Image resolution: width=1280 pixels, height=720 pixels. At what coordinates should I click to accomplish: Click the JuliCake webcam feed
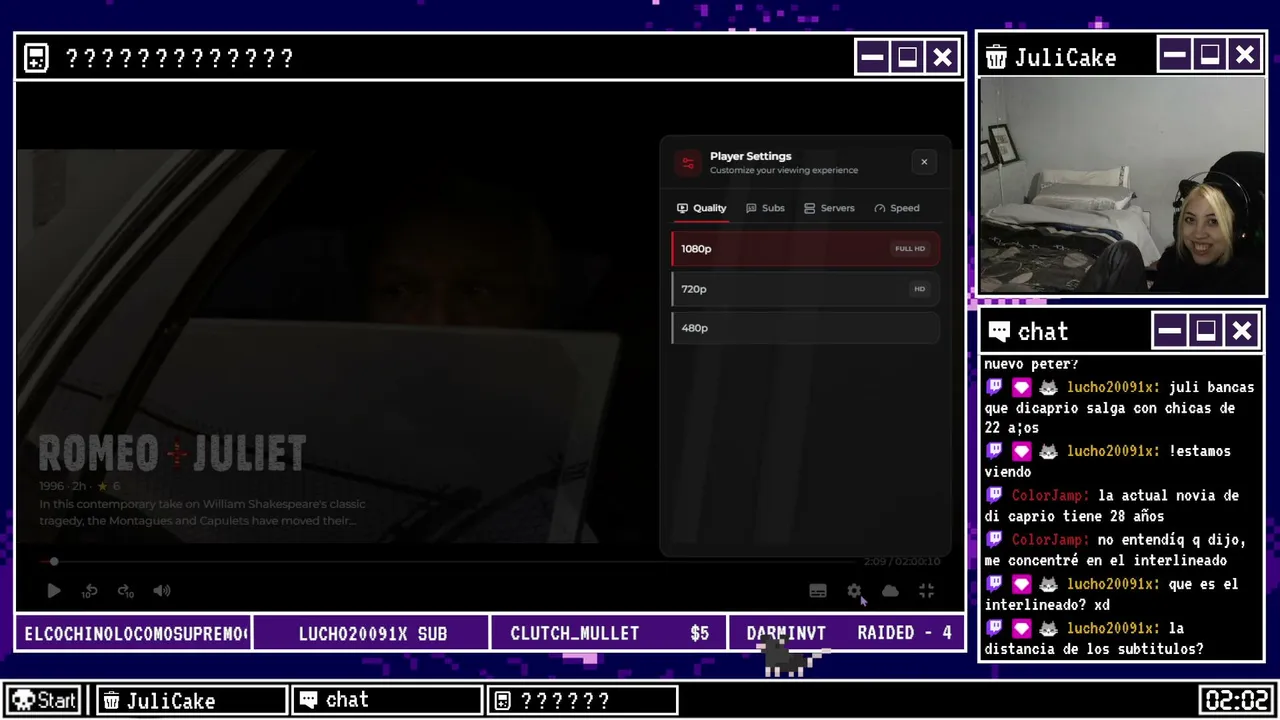coord(1122,186)
